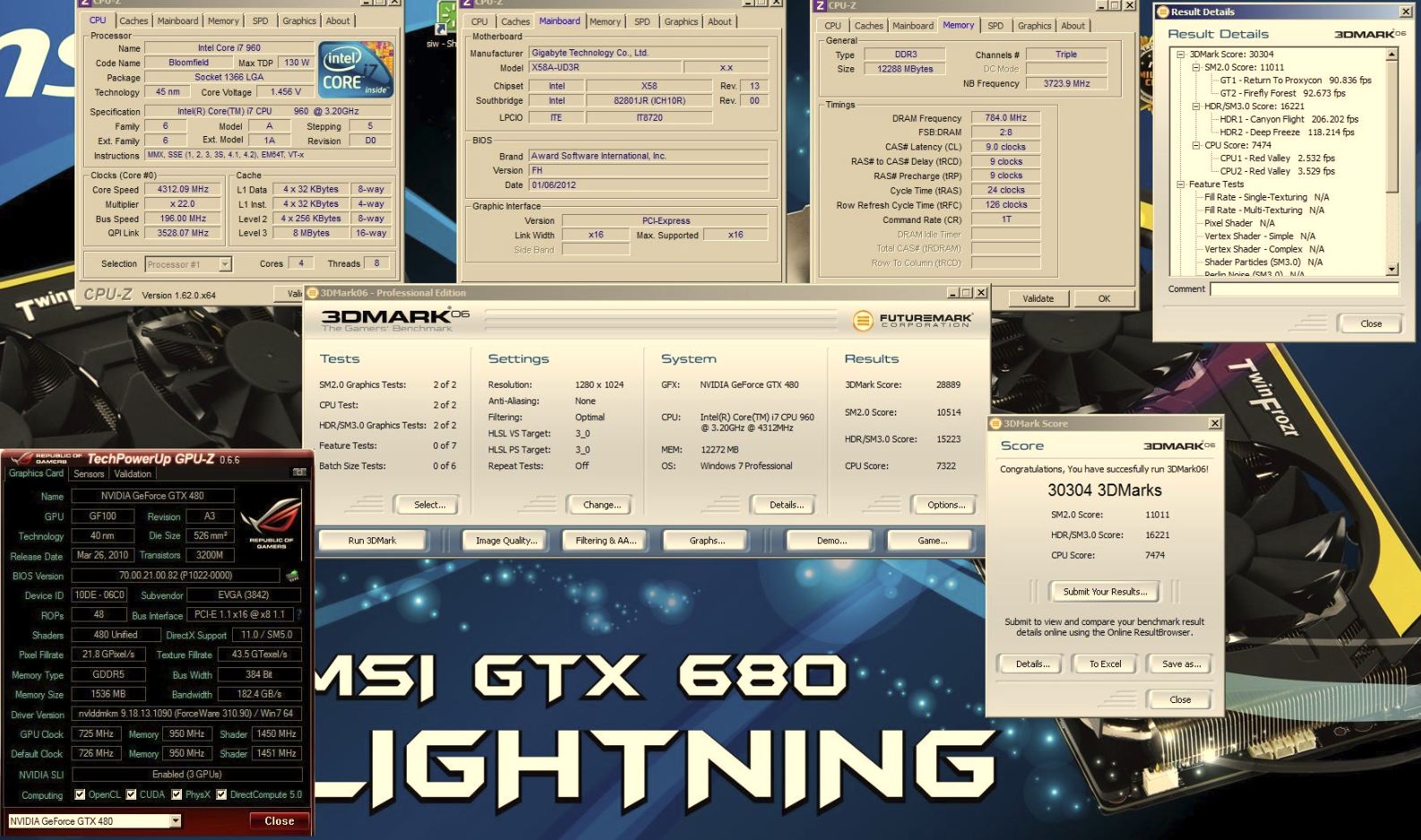Click the Result Details scrollbar up arrow

coord(1391,55)
